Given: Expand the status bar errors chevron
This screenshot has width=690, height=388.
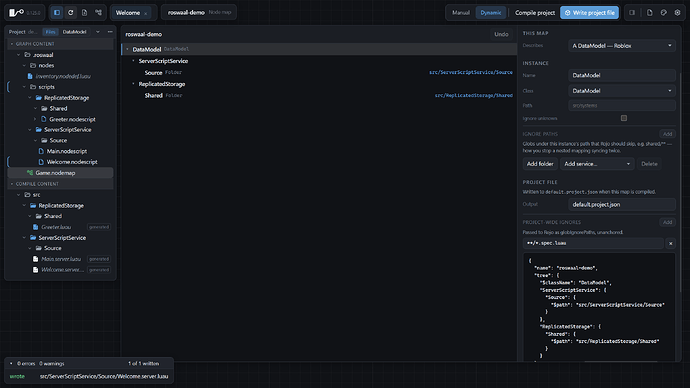Looking at the screenshot, I should 11,363.
